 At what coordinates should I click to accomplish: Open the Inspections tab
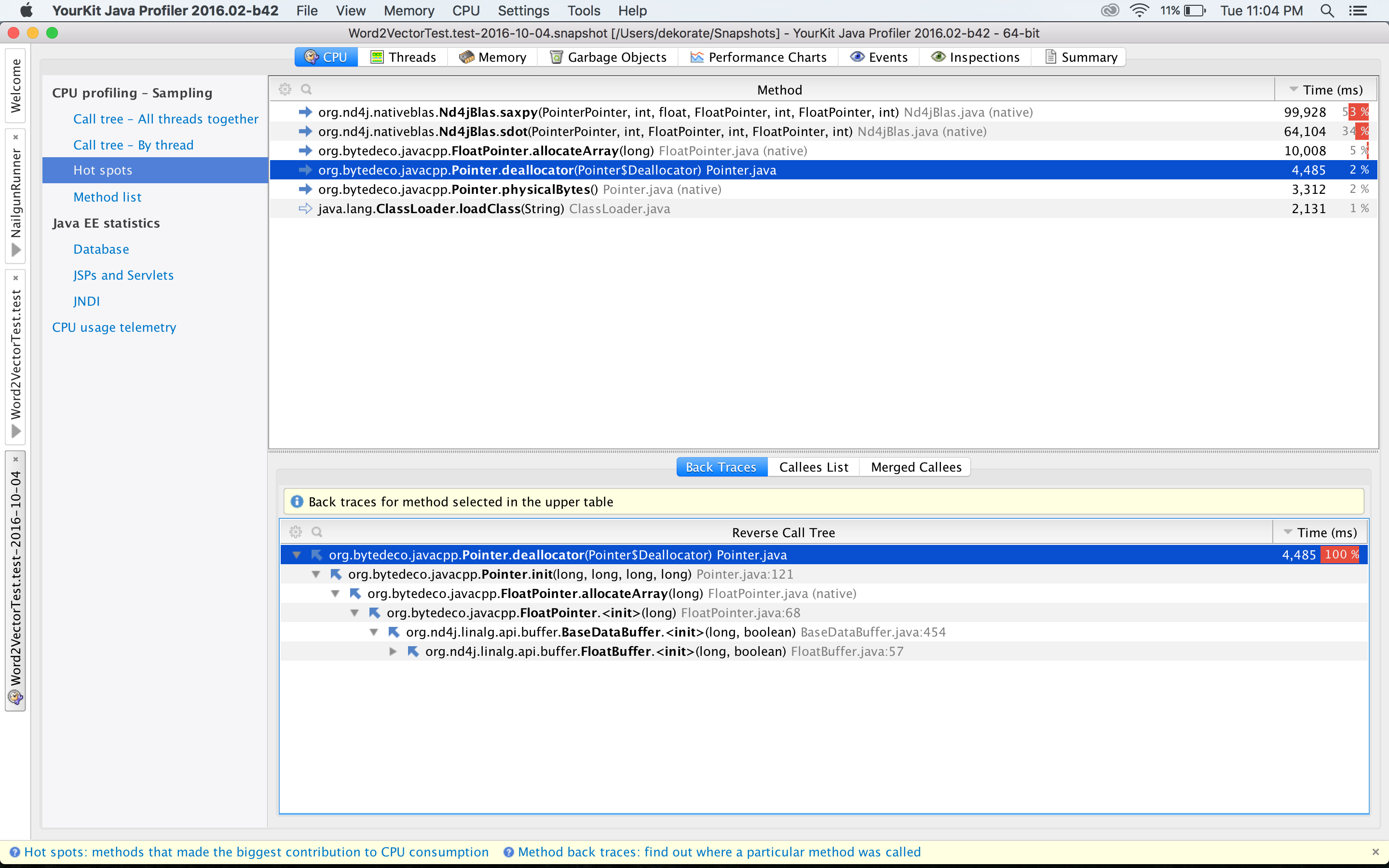[x=975, y=57]
